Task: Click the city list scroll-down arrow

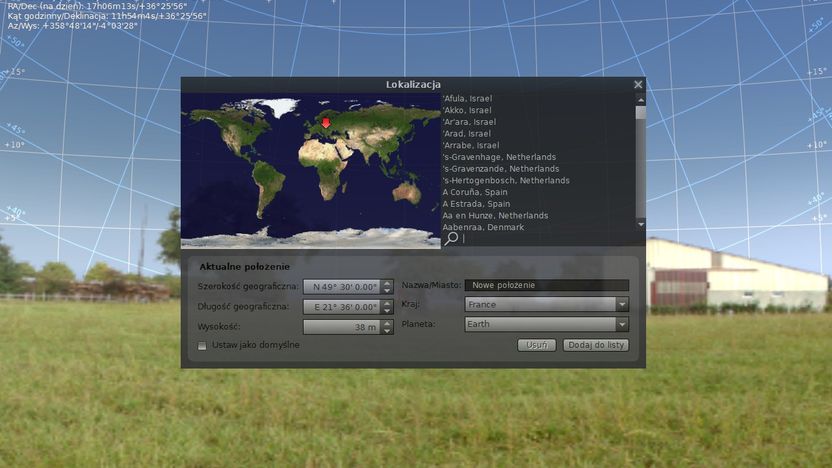Action: pyautogui.click(x=641, y=224)
